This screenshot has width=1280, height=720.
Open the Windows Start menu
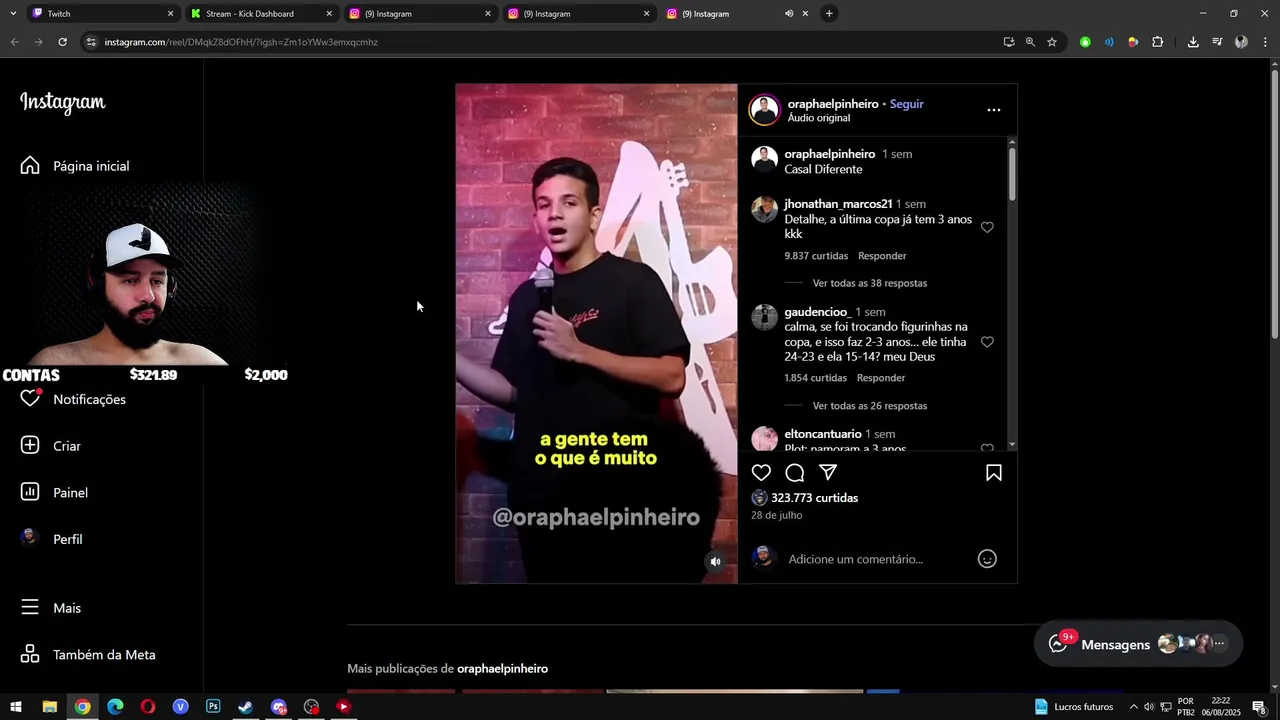click(x=16, y=707)
